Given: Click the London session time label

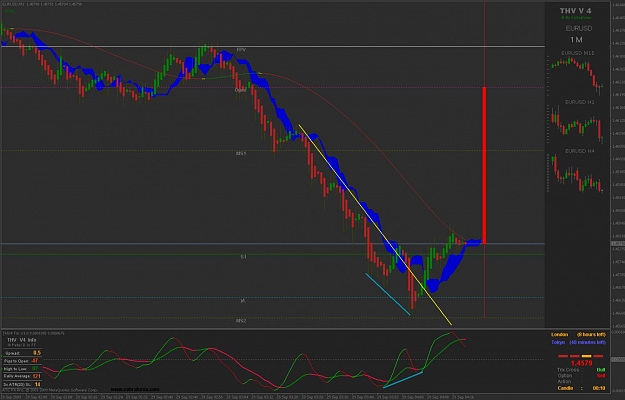Looking at the screenshot, I should [x=578, y=334].
